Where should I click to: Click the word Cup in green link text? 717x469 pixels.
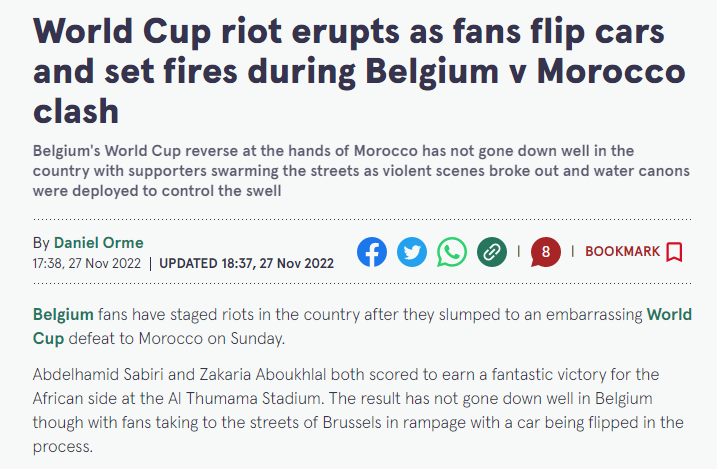pos(48,339)
